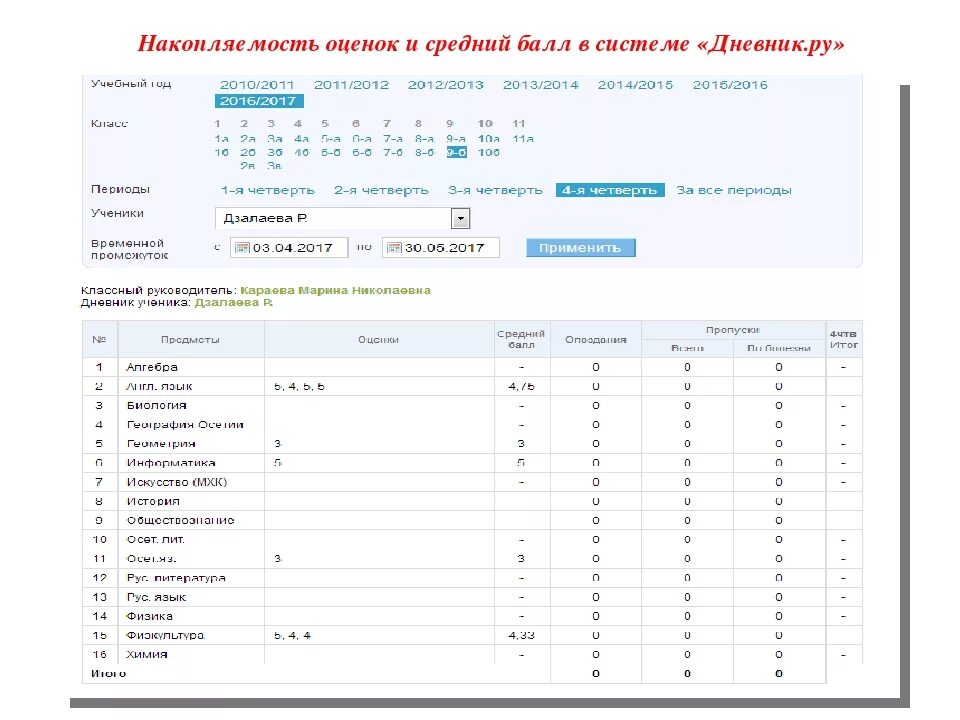
Task: Click the 4чтв Итог column header
Action: (x=844, y=339)
